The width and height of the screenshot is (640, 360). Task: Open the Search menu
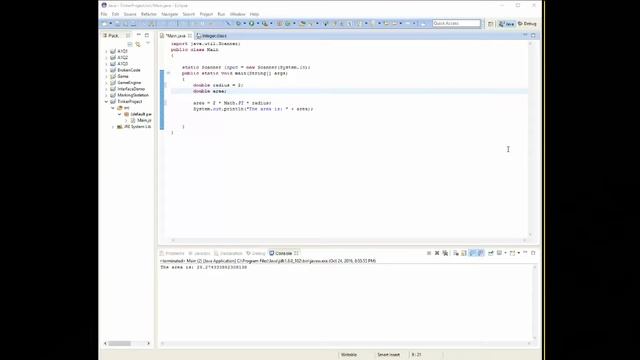189,14
